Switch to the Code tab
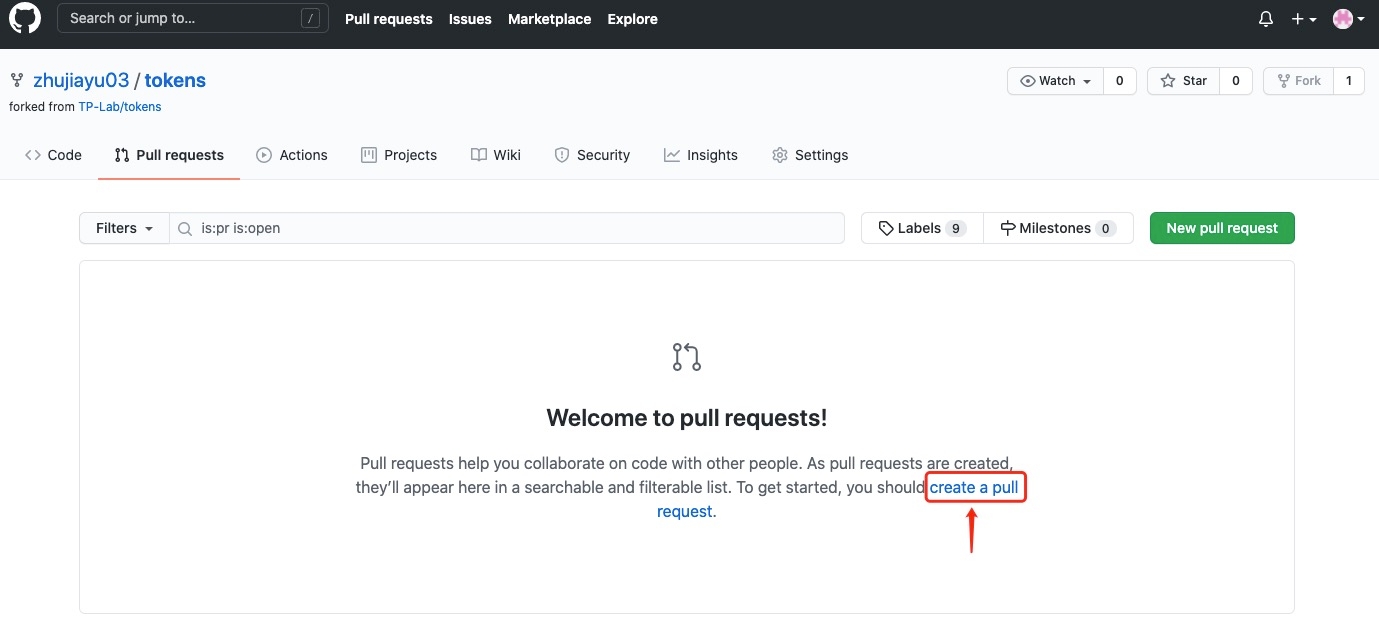Viewport: 1379px width, 620px height. pos(53,155)
